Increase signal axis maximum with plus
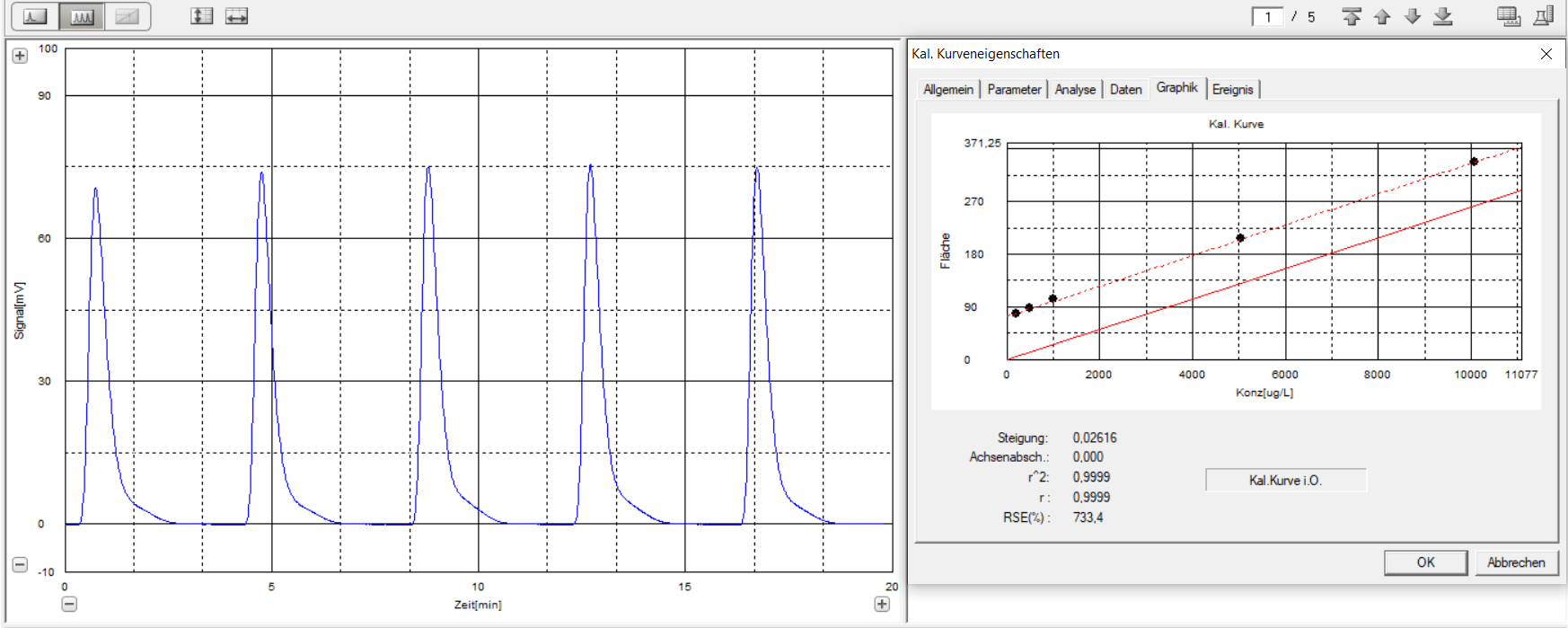The width and height of the screenshot is (1568, 628). 20,56
